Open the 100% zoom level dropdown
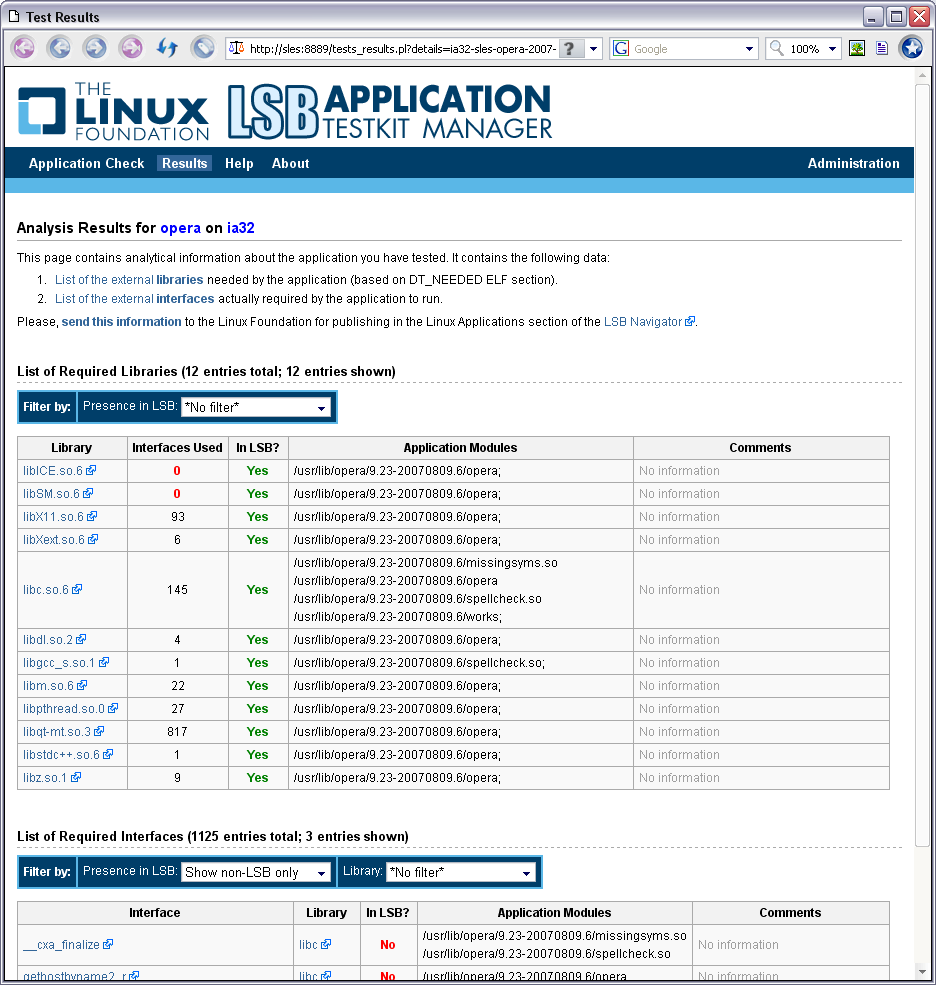This screenshot has height=985, width=936. [832, 48]
